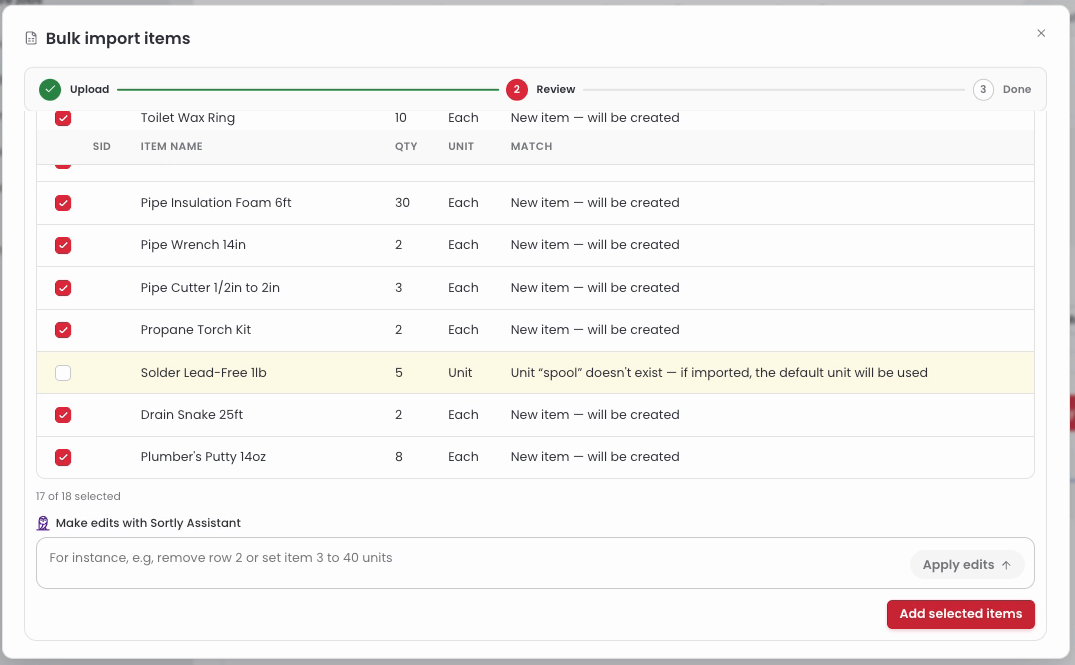
Task: Select the Propane Torch Kit name
Action: pos(195,330)
